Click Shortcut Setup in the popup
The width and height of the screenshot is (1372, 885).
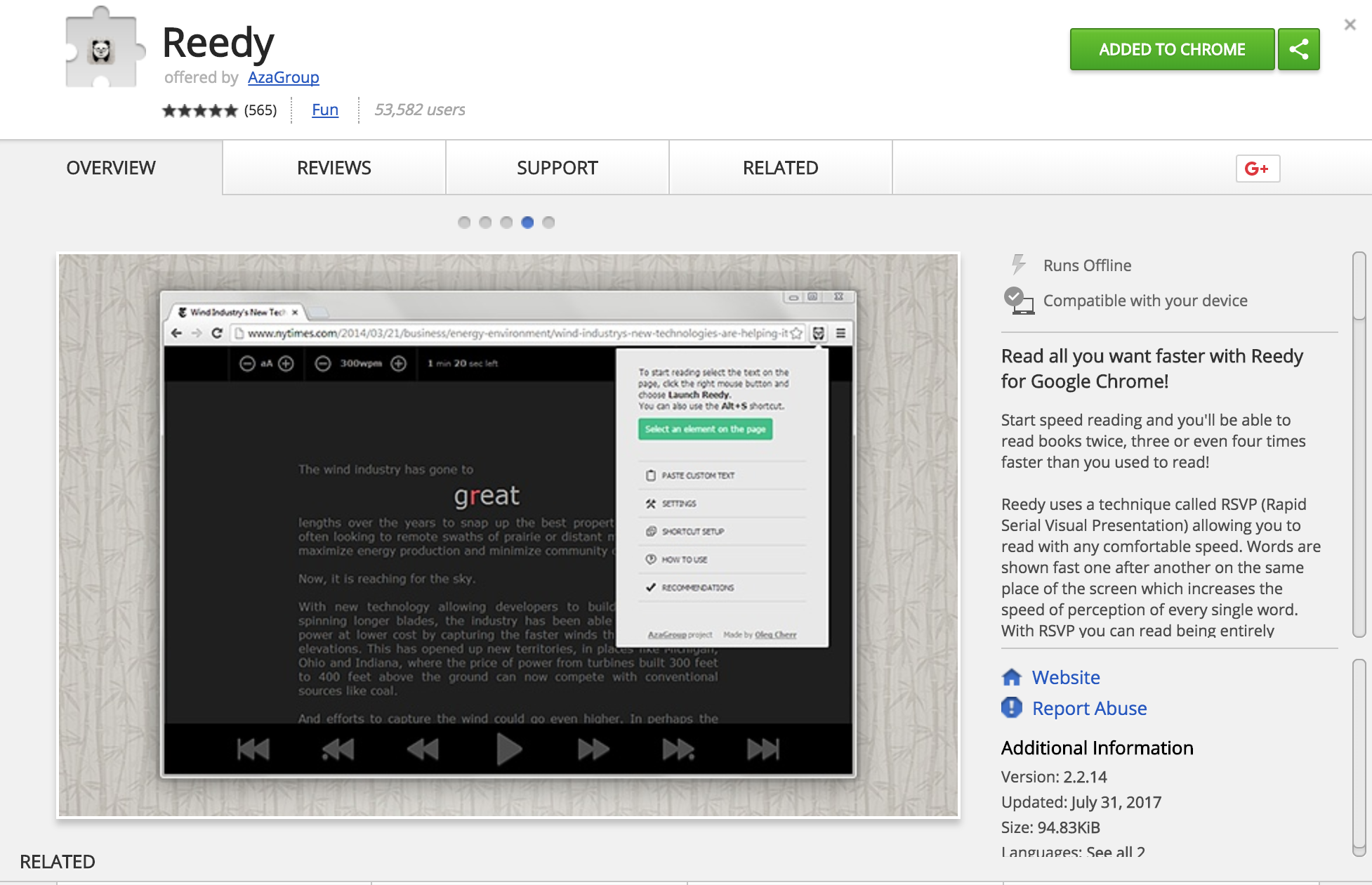click(x=723, y=532)
